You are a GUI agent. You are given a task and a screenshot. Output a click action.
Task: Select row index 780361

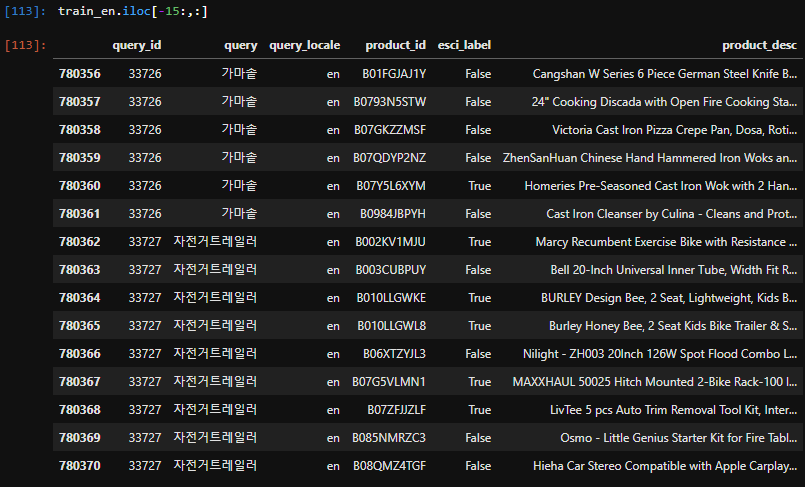(80, 213)
